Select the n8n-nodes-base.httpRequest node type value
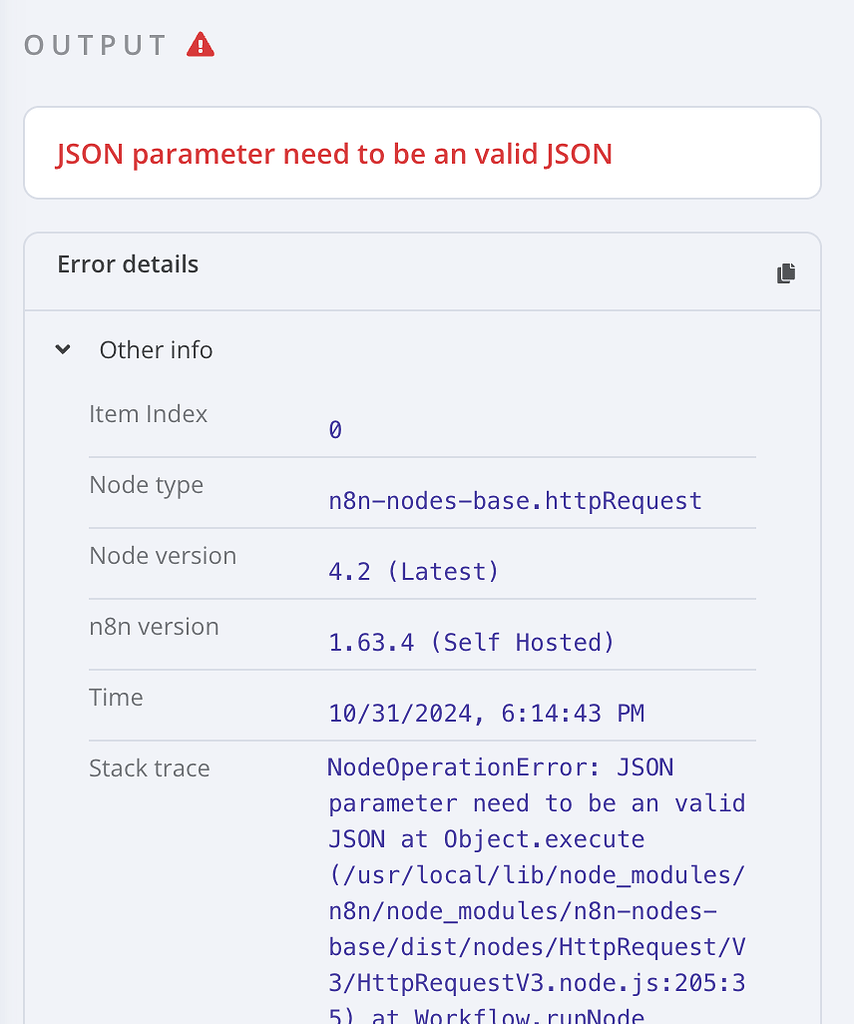 516,500
